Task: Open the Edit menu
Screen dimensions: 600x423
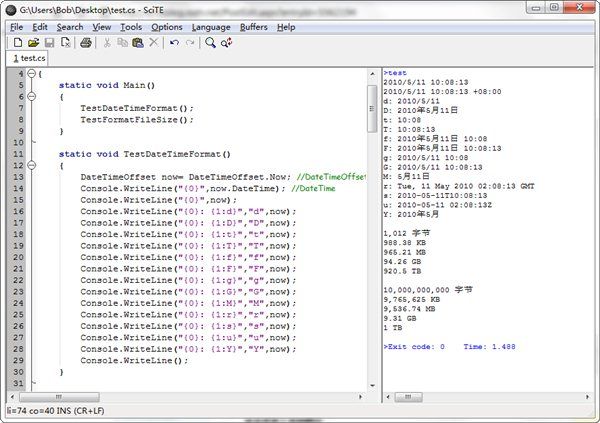Action: 40,27
